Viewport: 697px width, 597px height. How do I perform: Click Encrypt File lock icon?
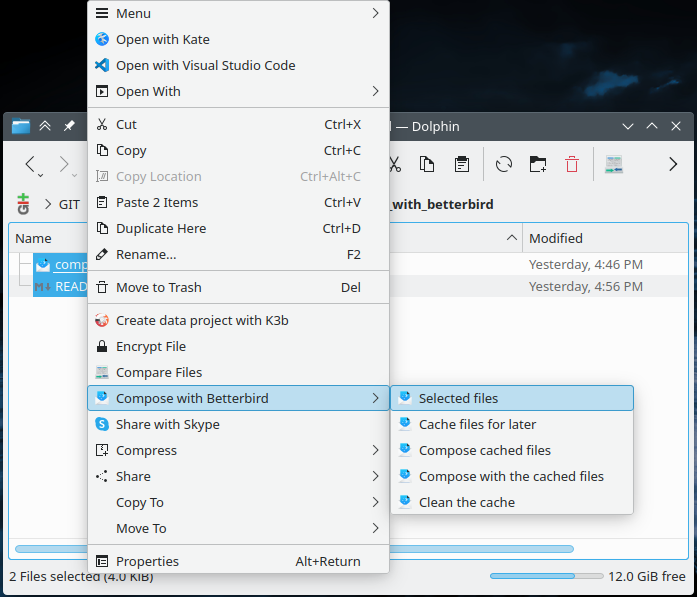coord(102,346)
